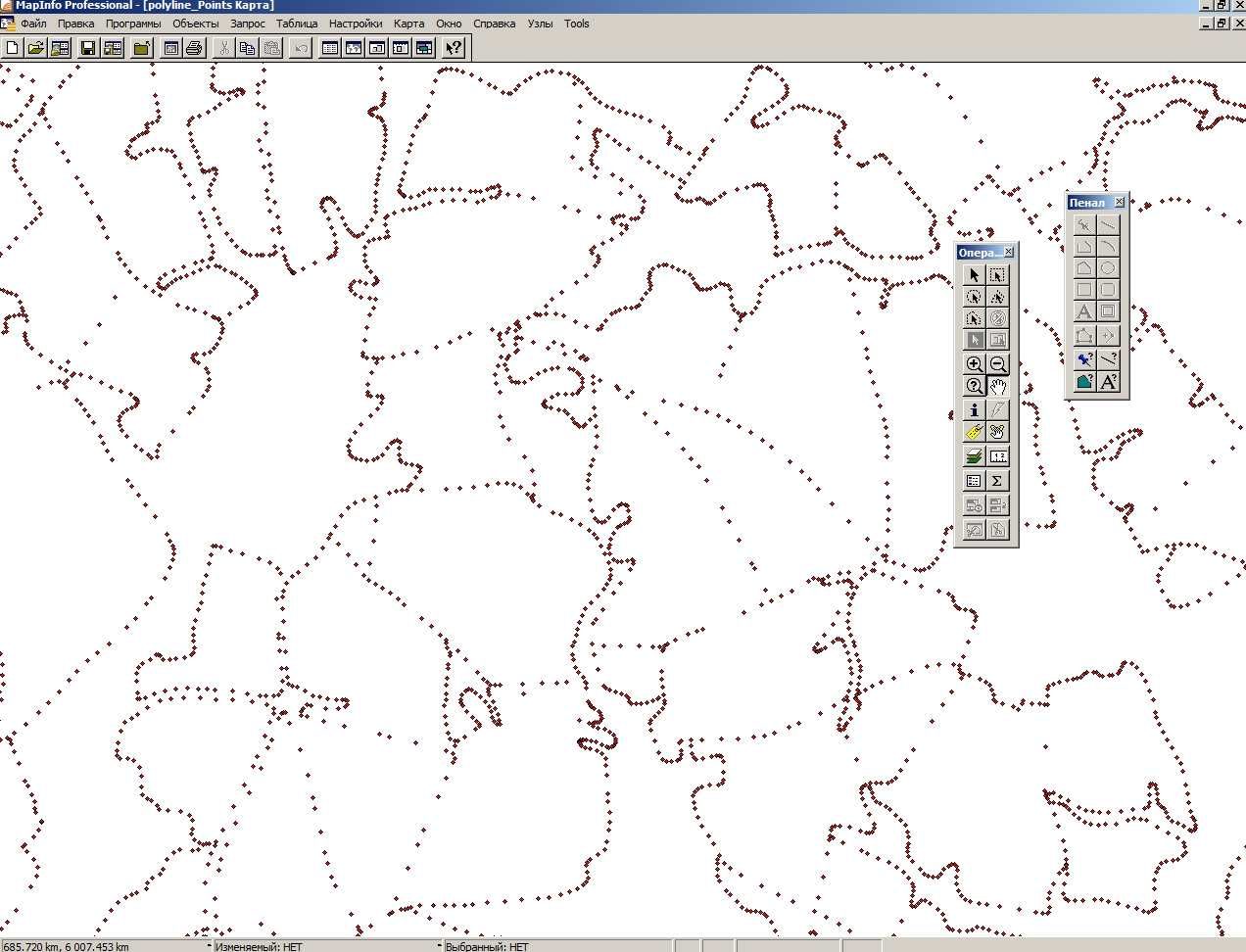Select the Frame tool in Пенал
Screen dimensions: 1246x952
pyautogui.click(x=1107, y=311)
